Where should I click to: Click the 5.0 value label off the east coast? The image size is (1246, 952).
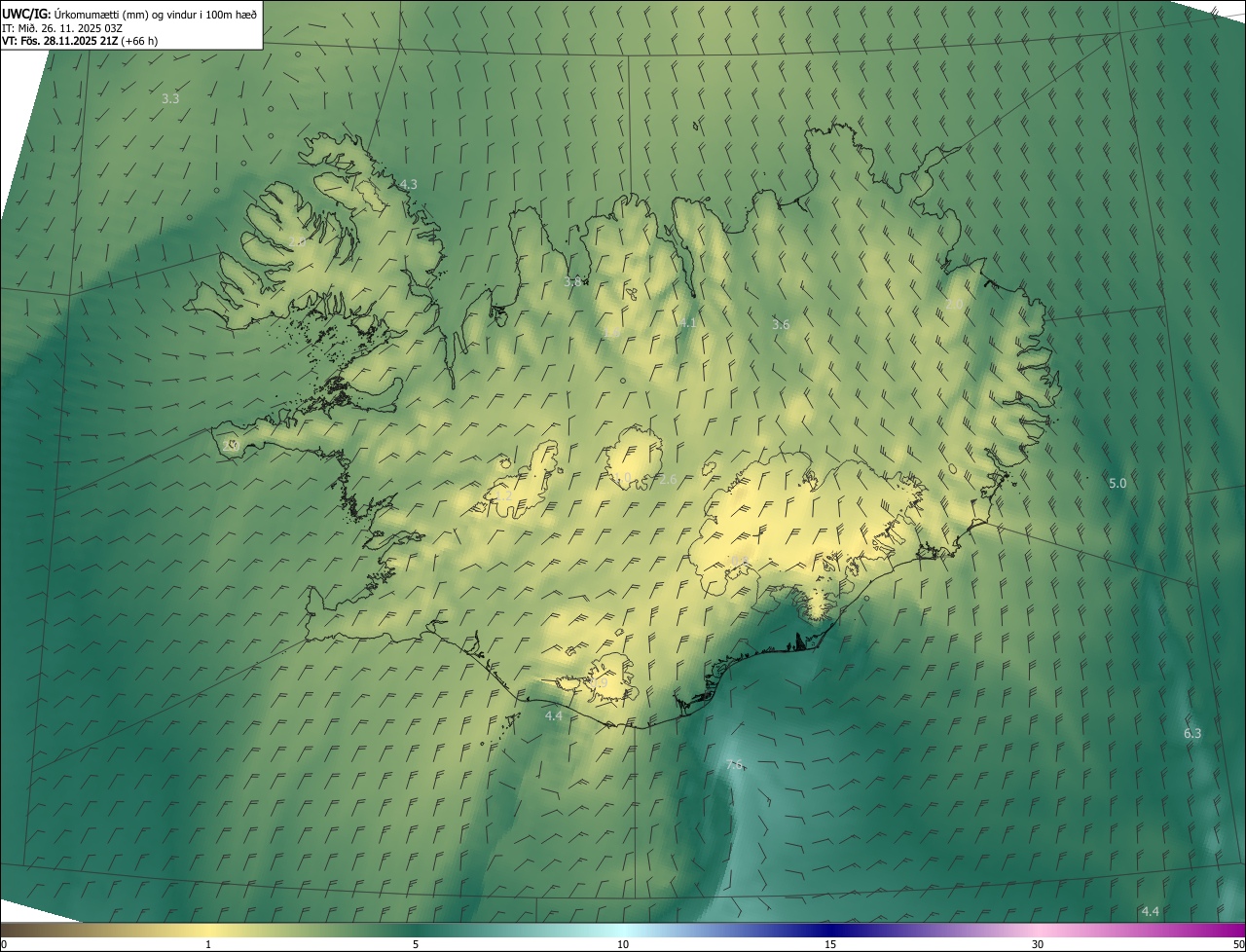(x=1118, y=483)
